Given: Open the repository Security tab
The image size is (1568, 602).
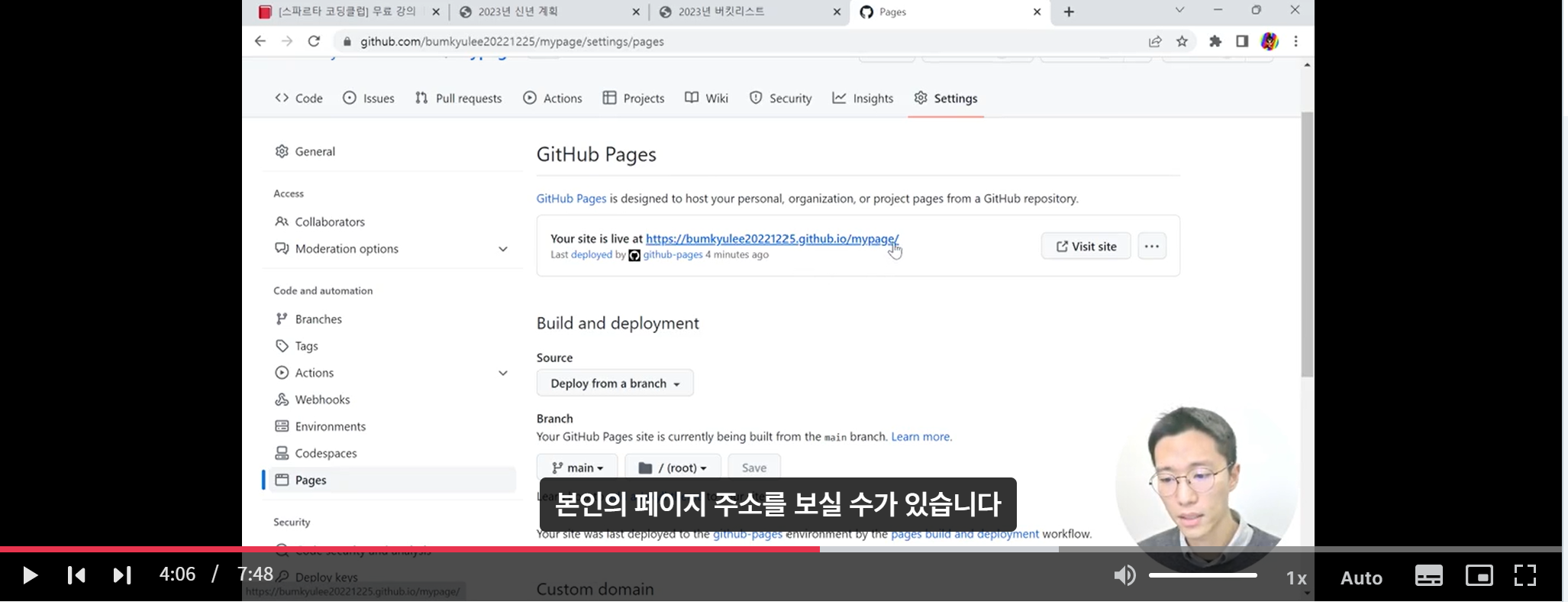Looking at the screenshot, I should click(780, 98).
